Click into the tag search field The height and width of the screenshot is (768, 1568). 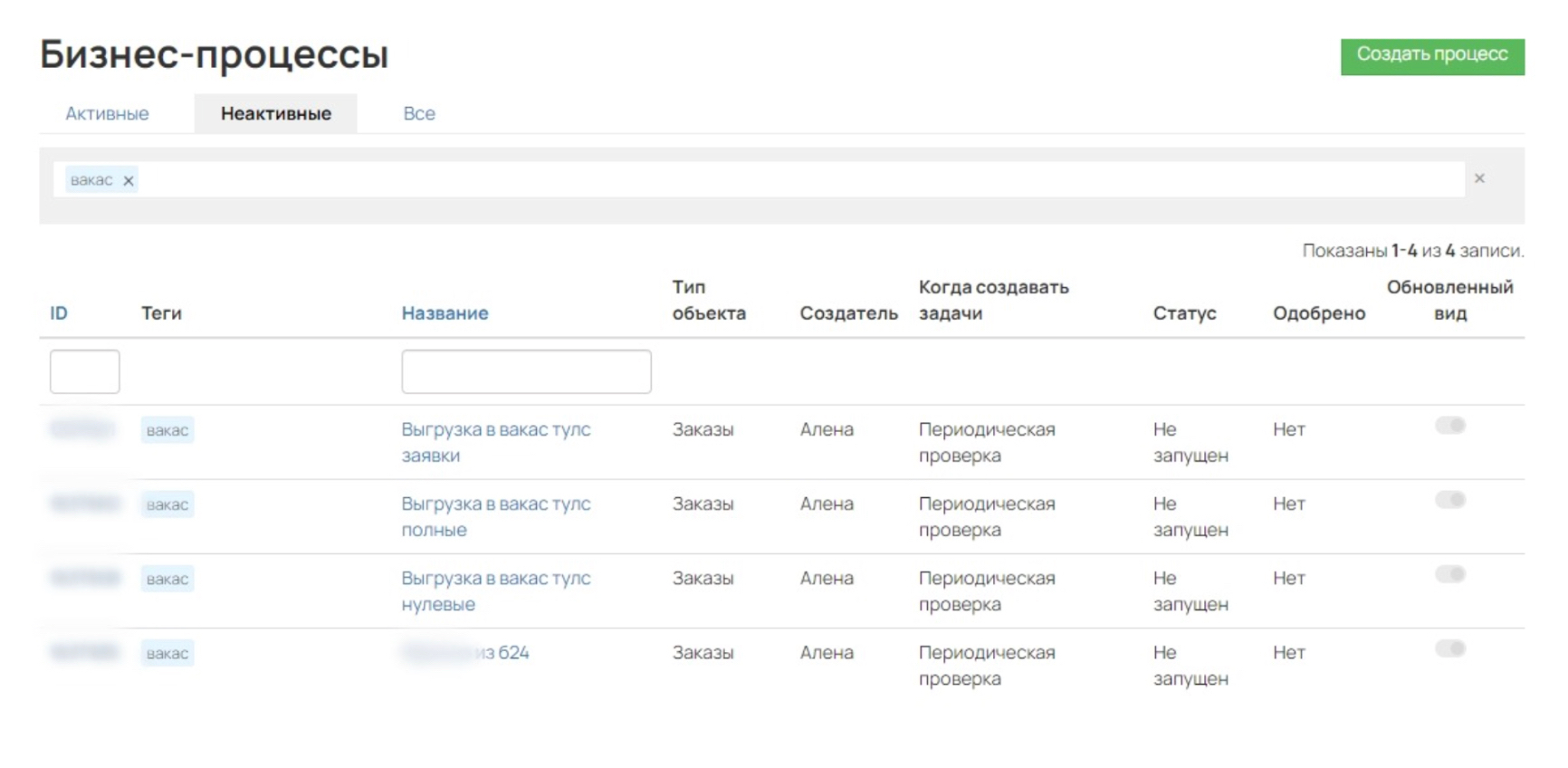coord(797,179)
